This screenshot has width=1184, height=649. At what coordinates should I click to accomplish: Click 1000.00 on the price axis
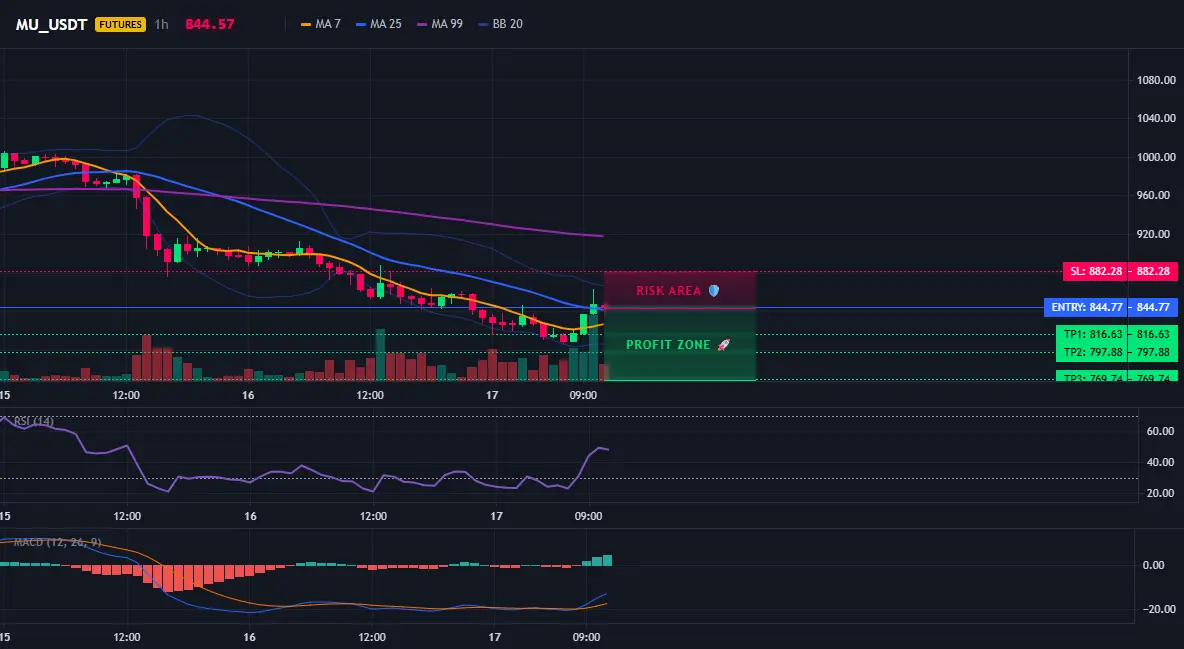click(1156, 157)
